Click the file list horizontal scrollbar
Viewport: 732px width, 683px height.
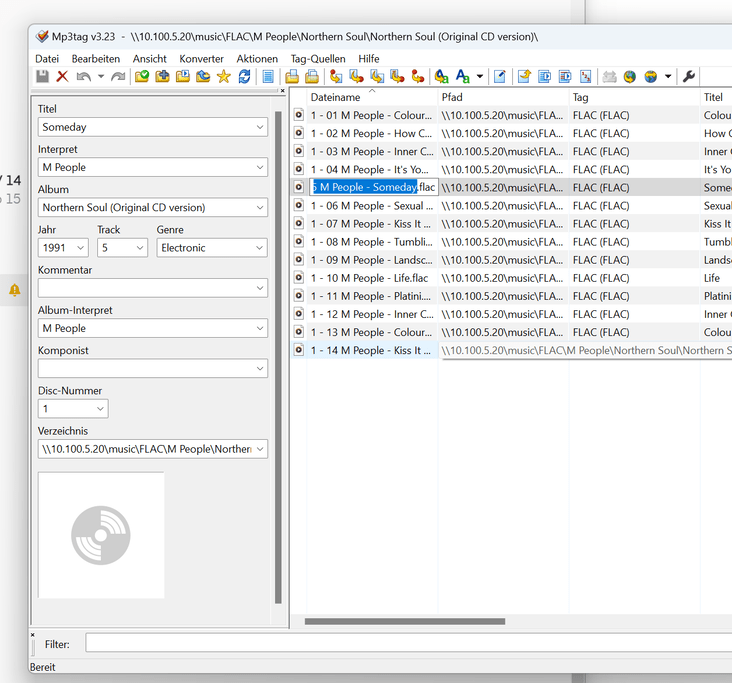click(405, 621)
